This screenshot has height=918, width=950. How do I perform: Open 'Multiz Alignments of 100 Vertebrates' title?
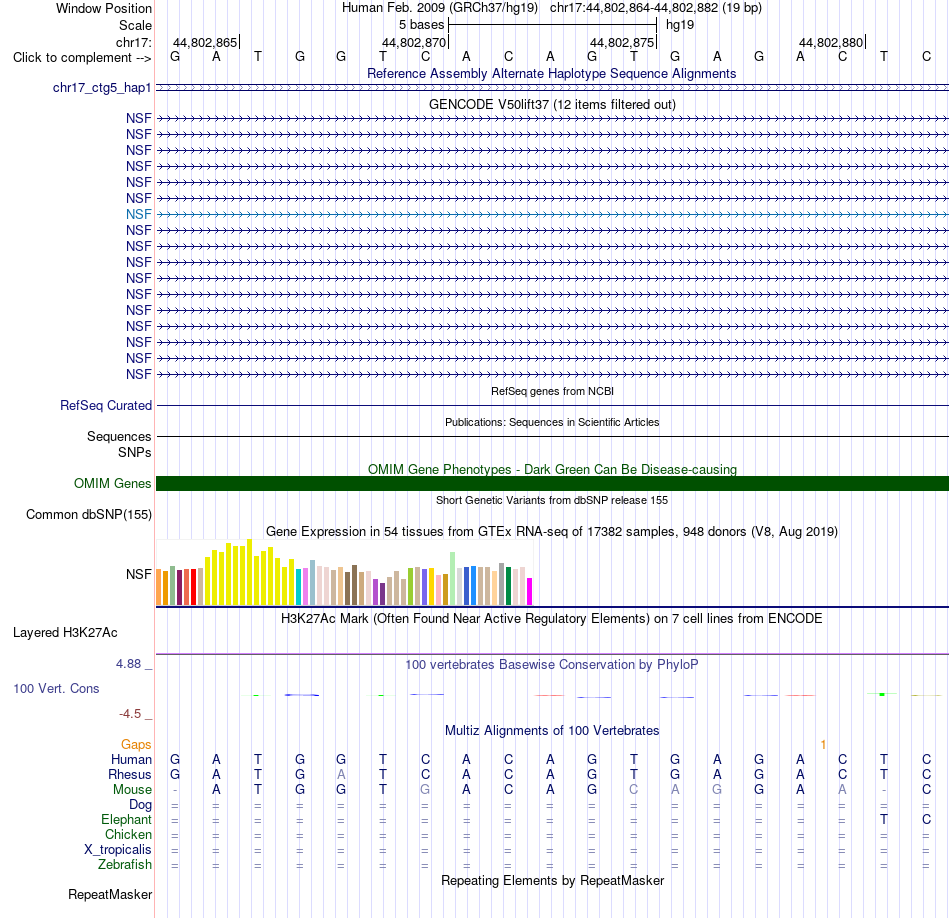[x=552, y=731]
